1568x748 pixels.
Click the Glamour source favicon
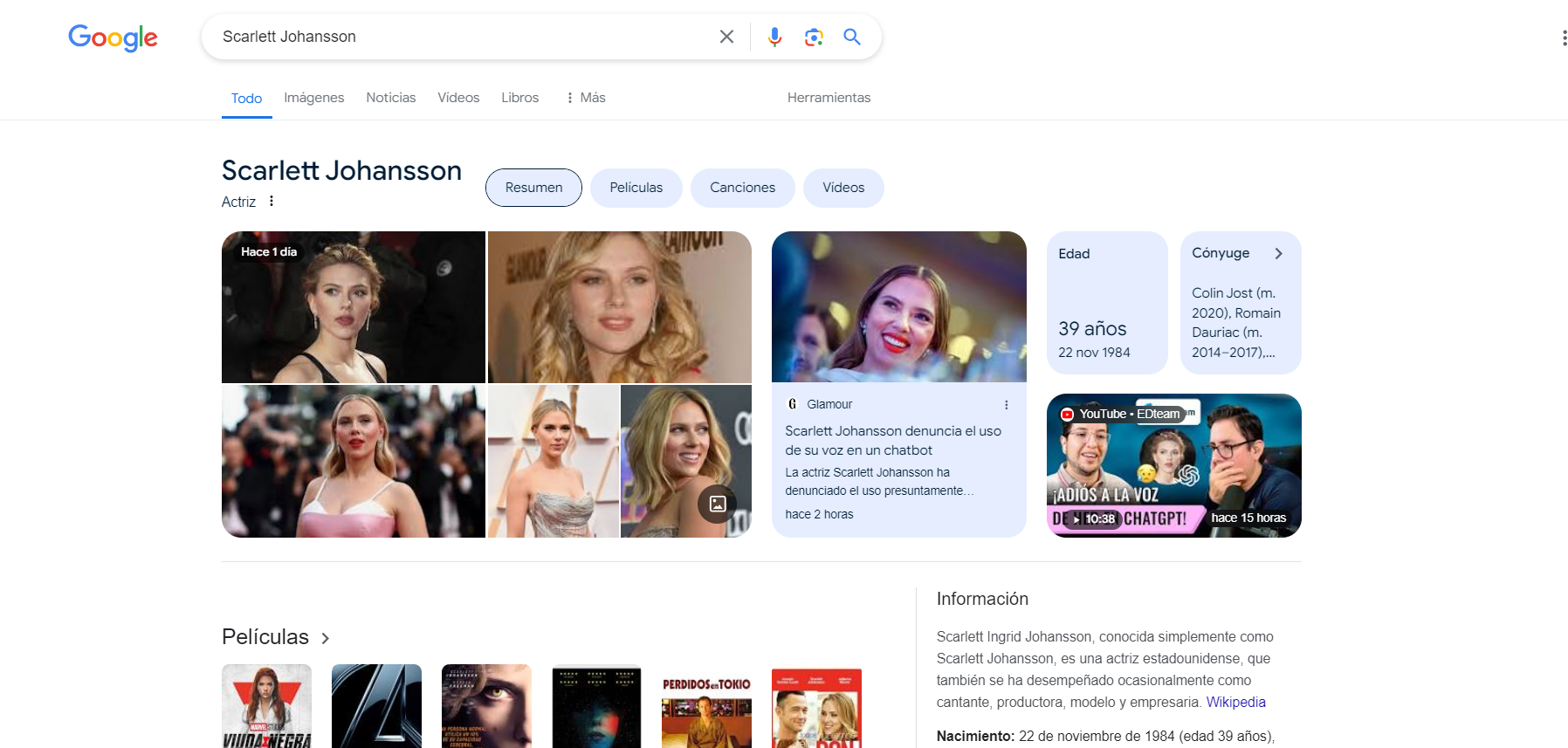click(x=792, y=404)
